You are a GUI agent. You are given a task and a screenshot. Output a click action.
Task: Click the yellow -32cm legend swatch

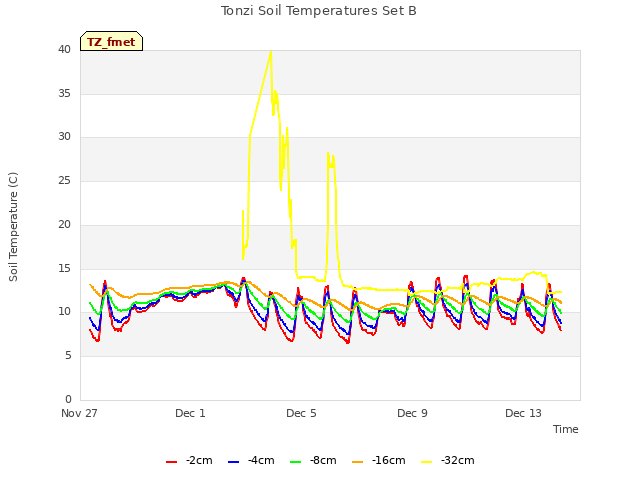click(427, 462)
